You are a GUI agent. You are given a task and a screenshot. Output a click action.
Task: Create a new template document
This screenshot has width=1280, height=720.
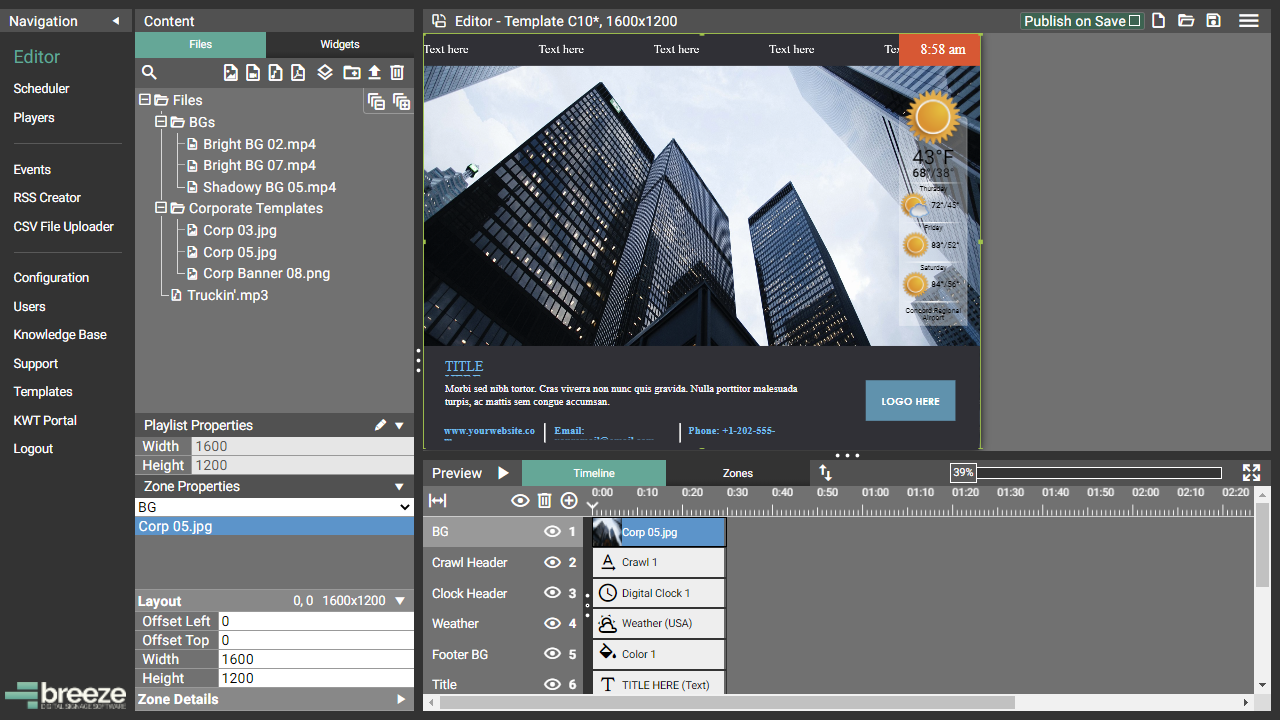point(1158,21)
